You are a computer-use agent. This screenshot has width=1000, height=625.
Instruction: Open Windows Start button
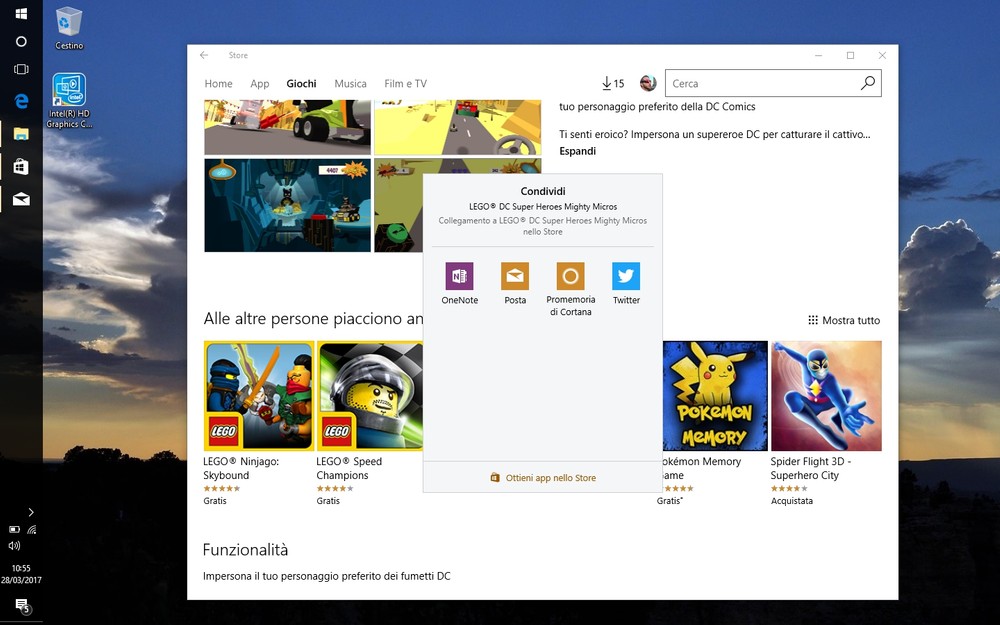(x=21, y=13)
